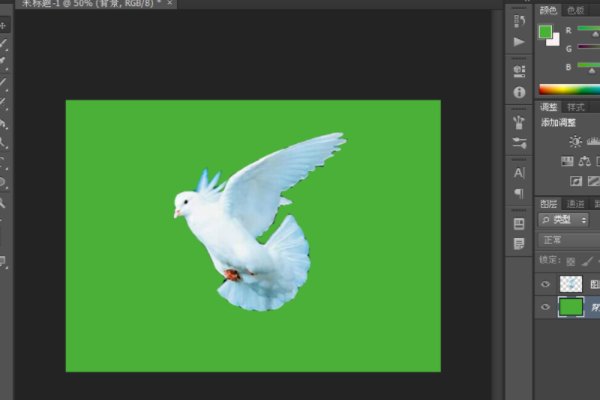Click the green foreground color swatch
Screen dimensions: 600x400
(545, 32)
